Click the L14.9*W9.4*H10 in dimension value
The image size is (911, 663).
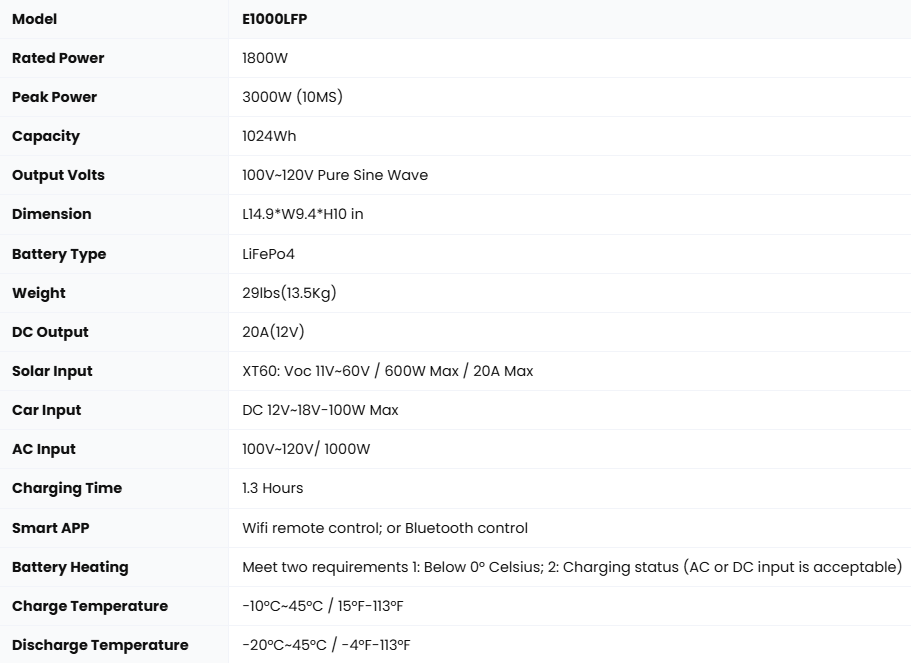(x=303, y=214)
